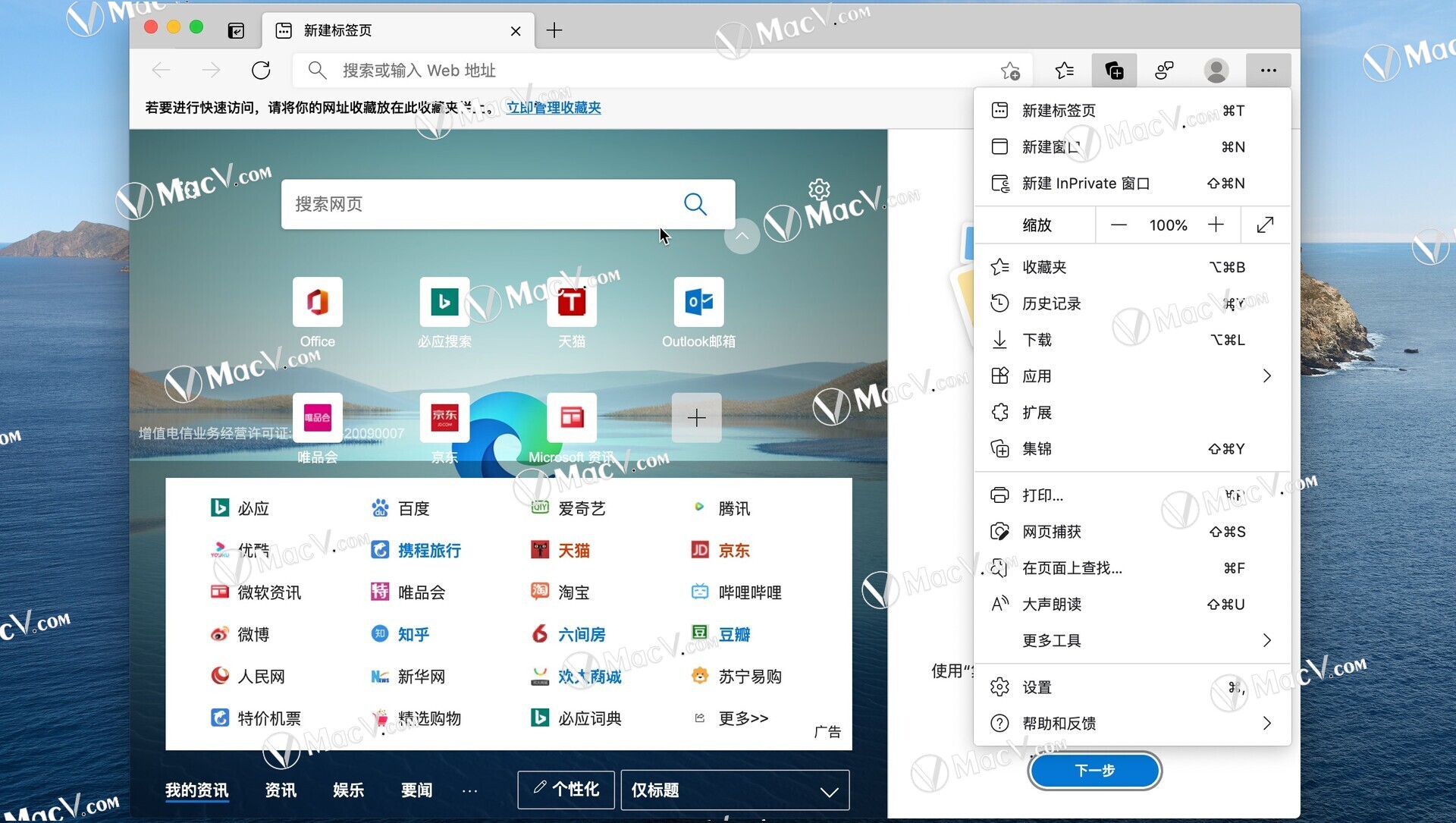The height and width of the screenshot is (823, 1456).
Task: Expand the 应用 submenu
Action: 1132,376
